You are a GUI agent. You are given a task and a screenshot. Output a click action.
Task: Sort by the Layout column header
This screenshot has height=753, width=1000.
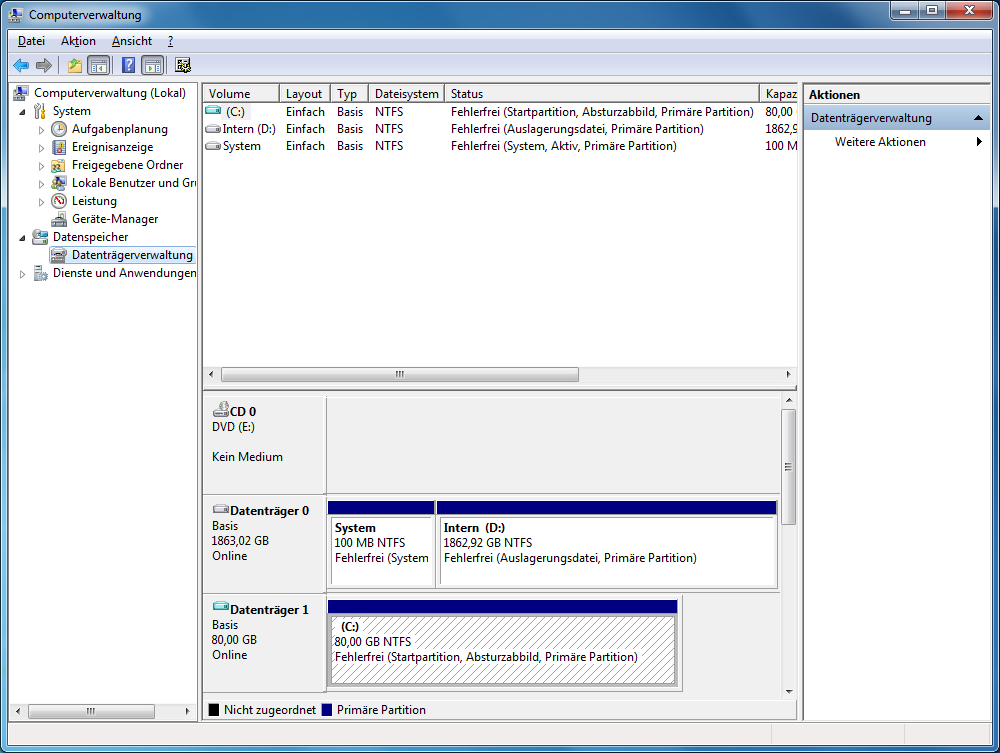[x=305, y=93]
